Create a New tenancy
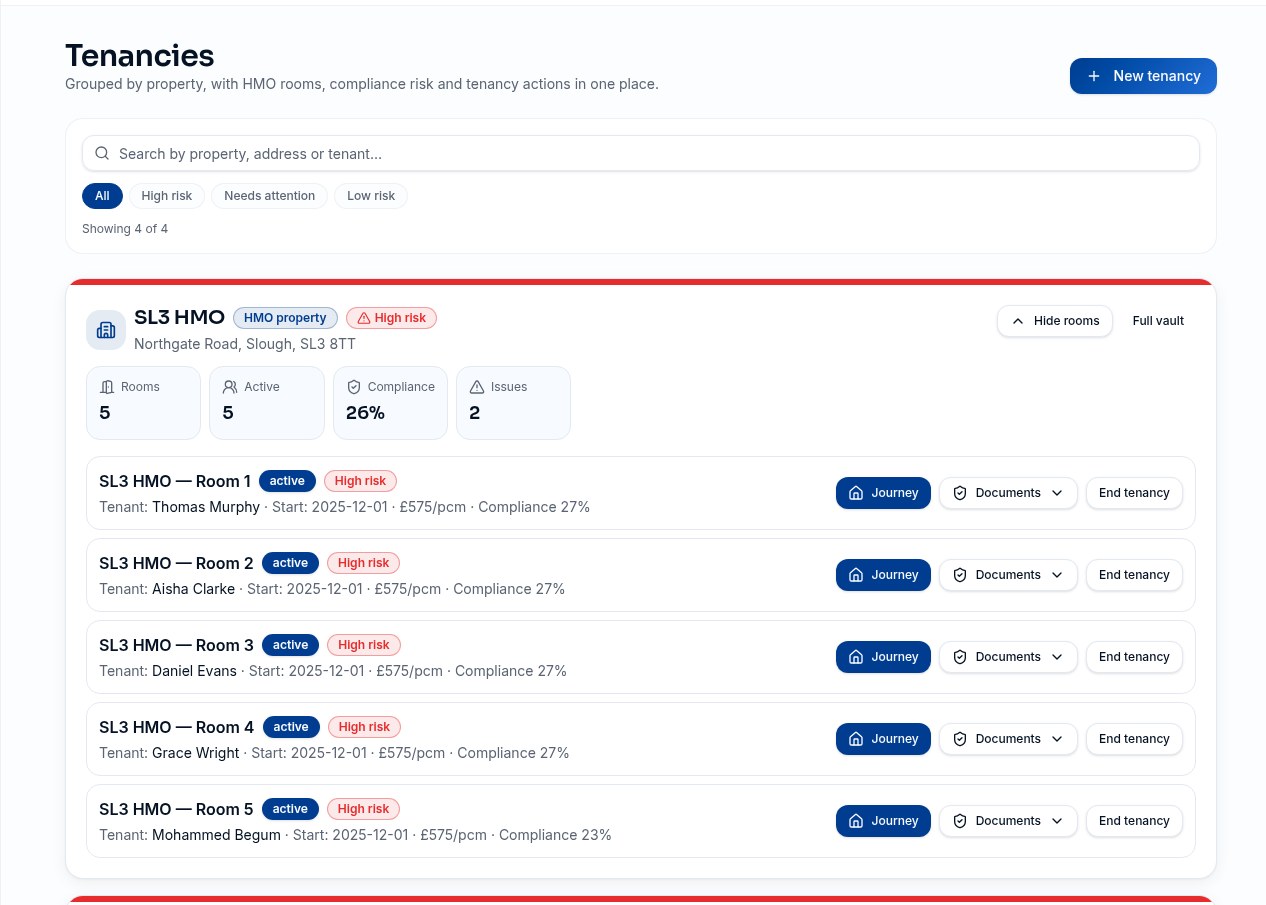Image resolution: width=1266 pixels, height=905 pixels. (x=1143, y=76)
